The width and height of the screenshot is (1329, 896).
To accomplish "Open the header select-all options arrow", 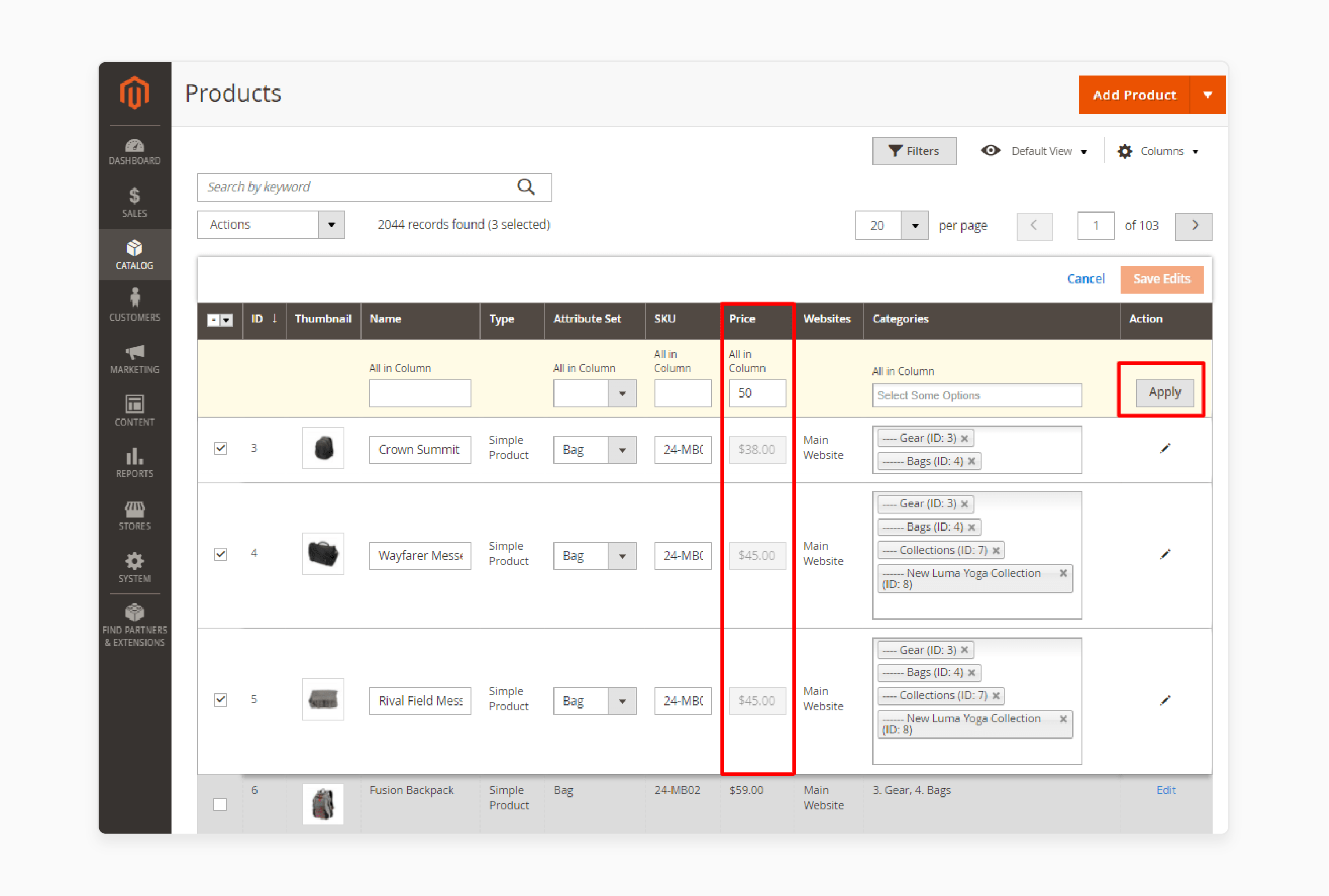I will click(226, 320).
